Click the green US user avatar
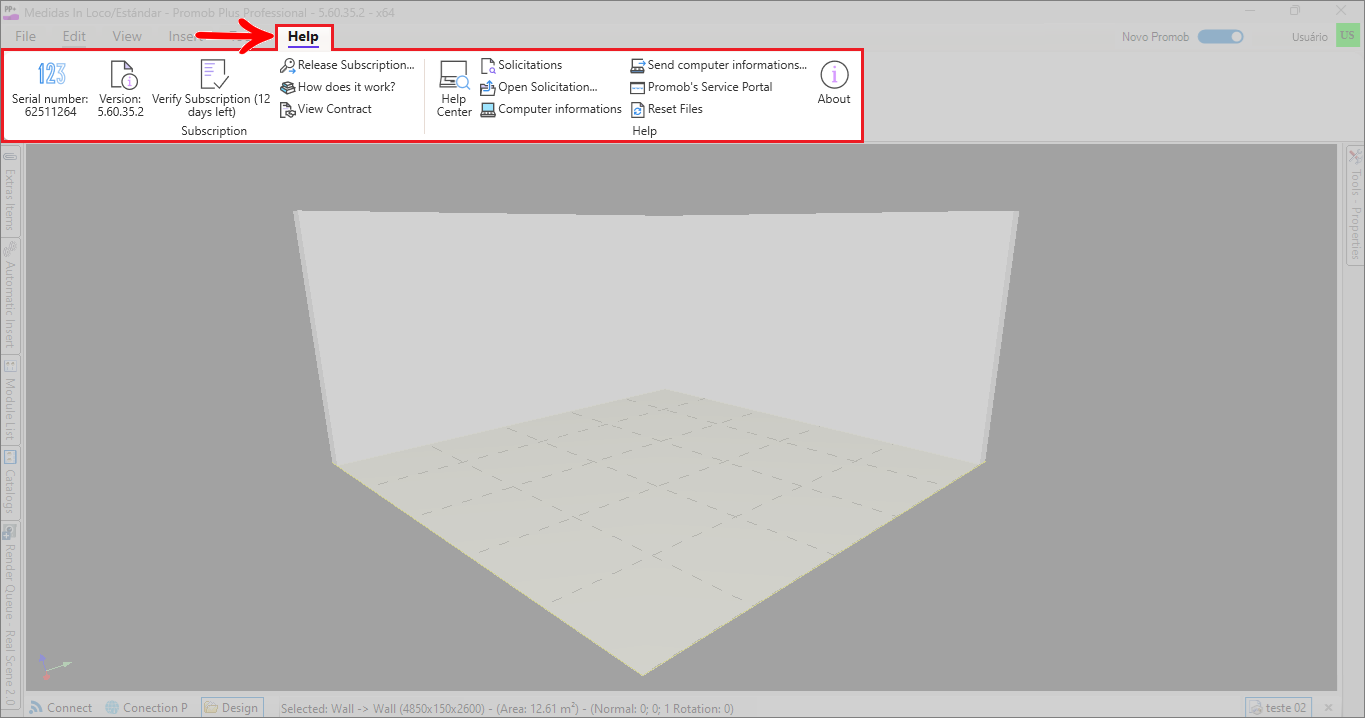Screen dimensions: 1365x718 [1347, 36]
